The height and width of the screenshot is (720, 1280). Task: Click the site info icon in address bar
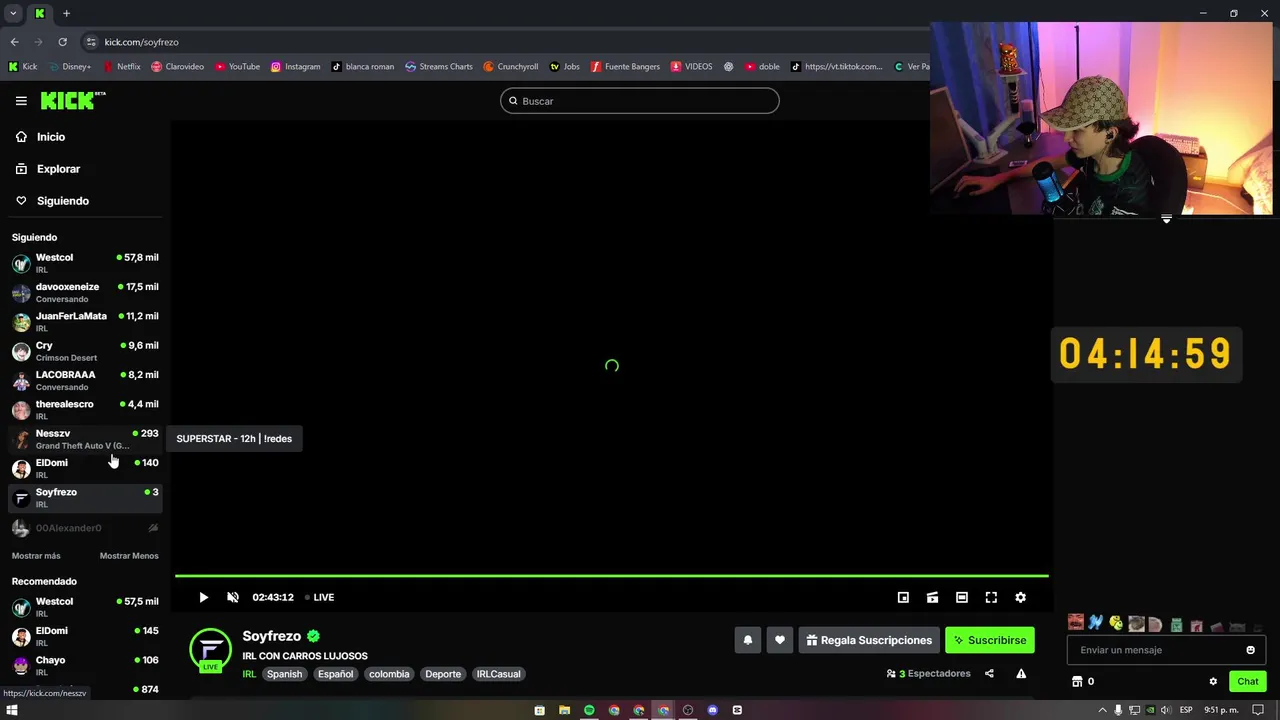click(91, 42)
